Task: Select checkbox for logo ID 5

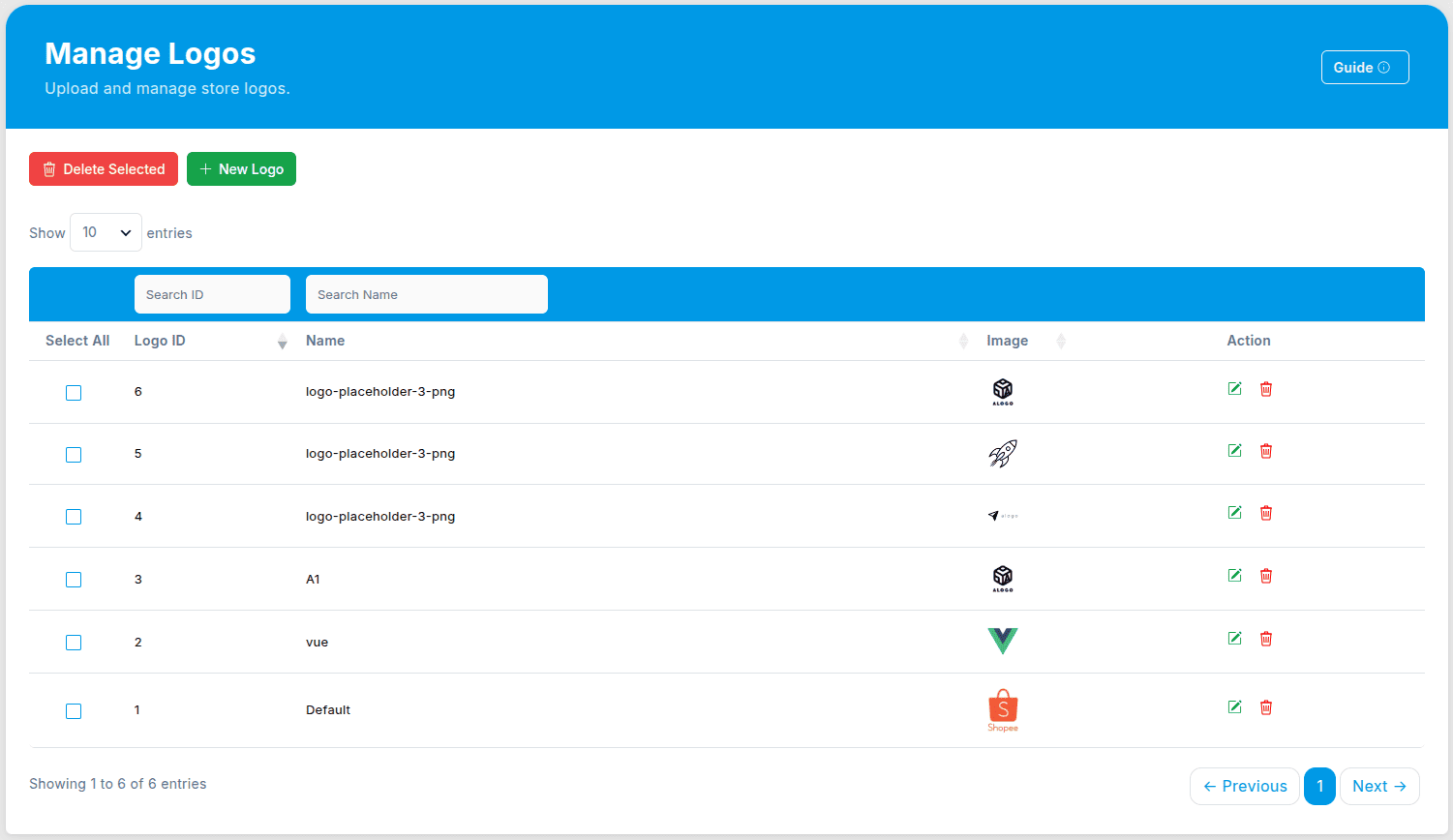Action: click(x=74, y=455)
